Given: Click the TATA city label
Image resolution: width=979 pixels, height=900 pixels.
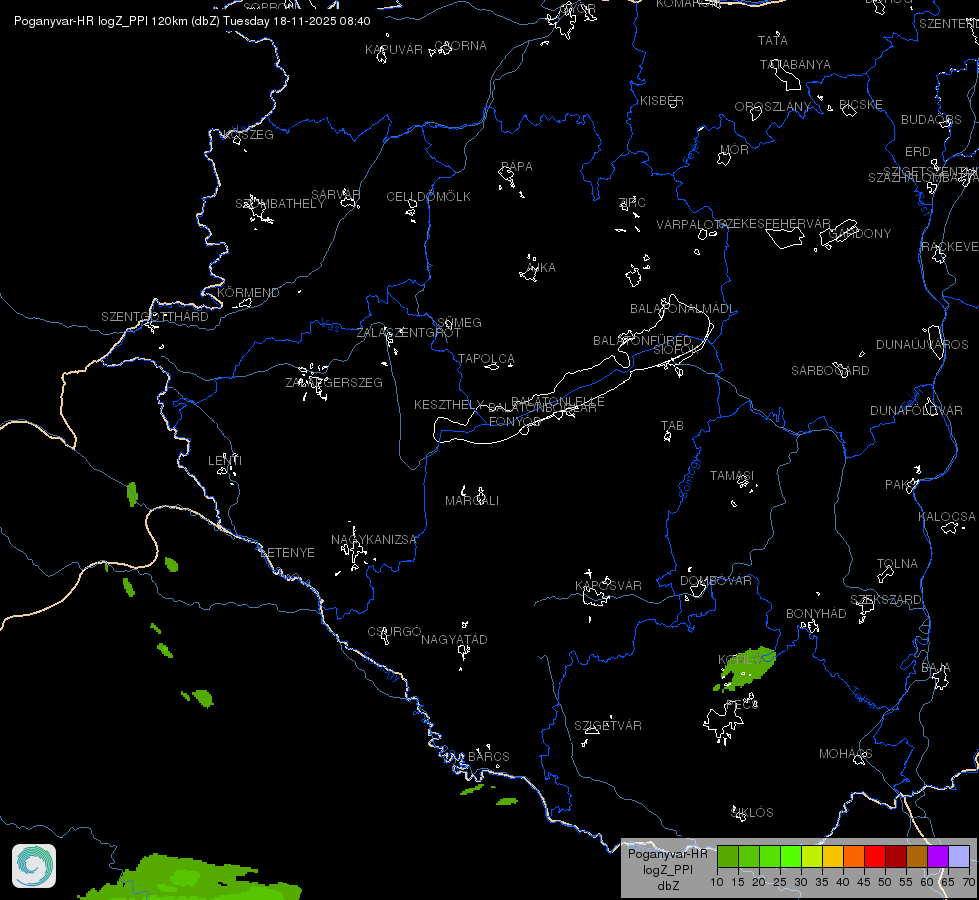Looking at the screenshot, I should [x=773, y=41].
